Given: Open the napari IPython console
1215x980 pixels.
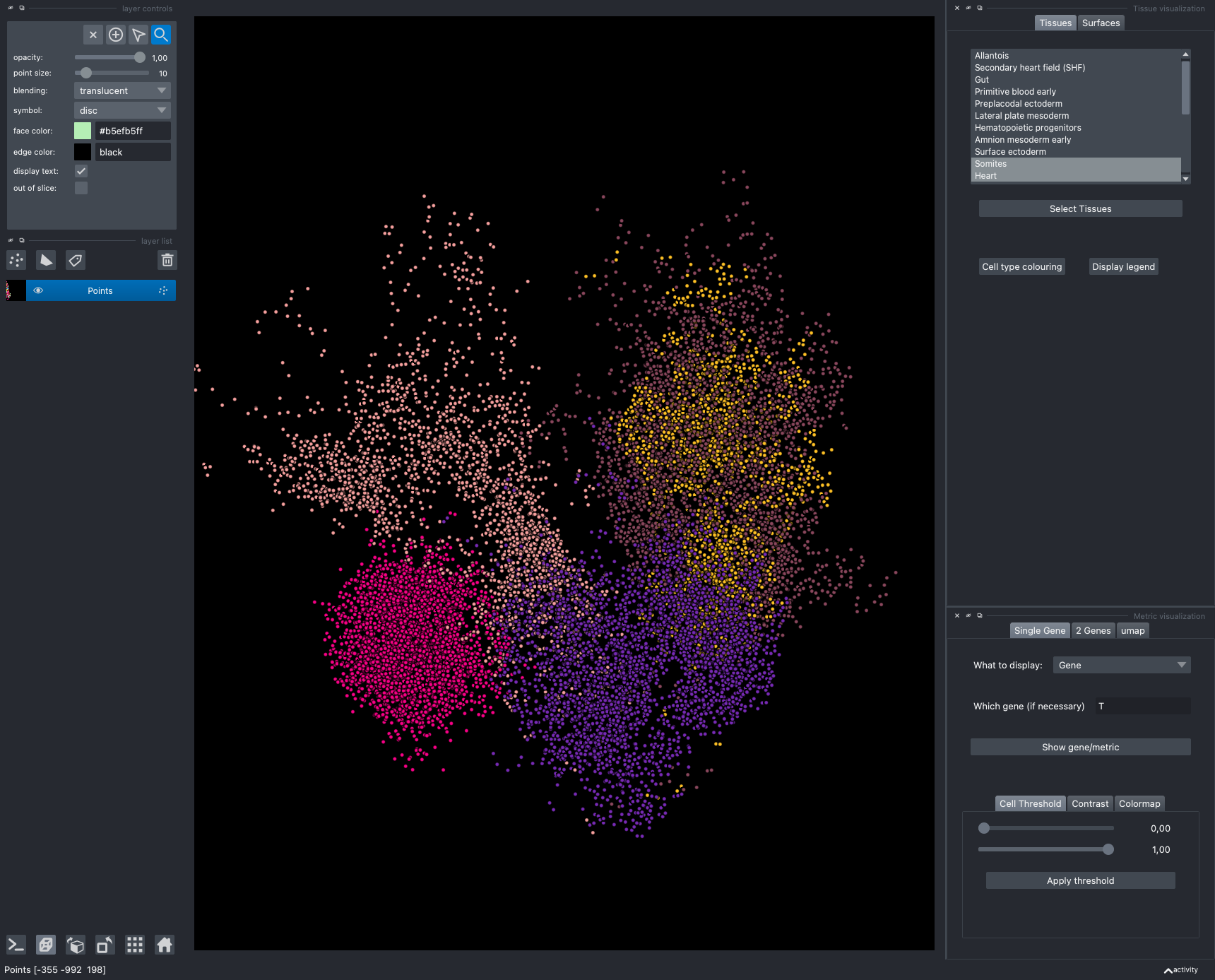Looking at the screenshot, I should [x=16, y=944].
